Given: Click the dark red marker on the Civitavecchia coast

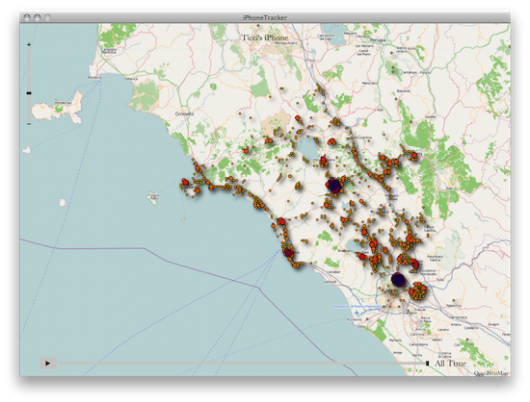Looking at the screenshot, I should point(288,253).
